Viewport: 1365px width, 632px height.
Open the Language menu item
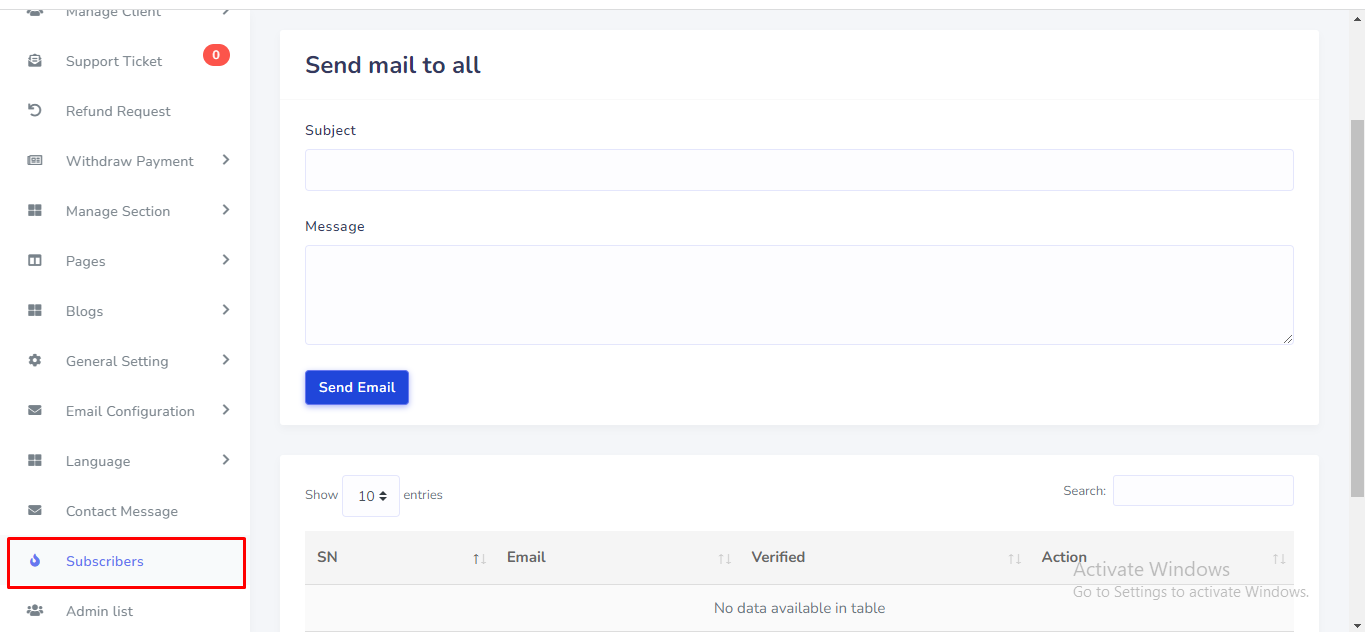[x=98, y=461]
